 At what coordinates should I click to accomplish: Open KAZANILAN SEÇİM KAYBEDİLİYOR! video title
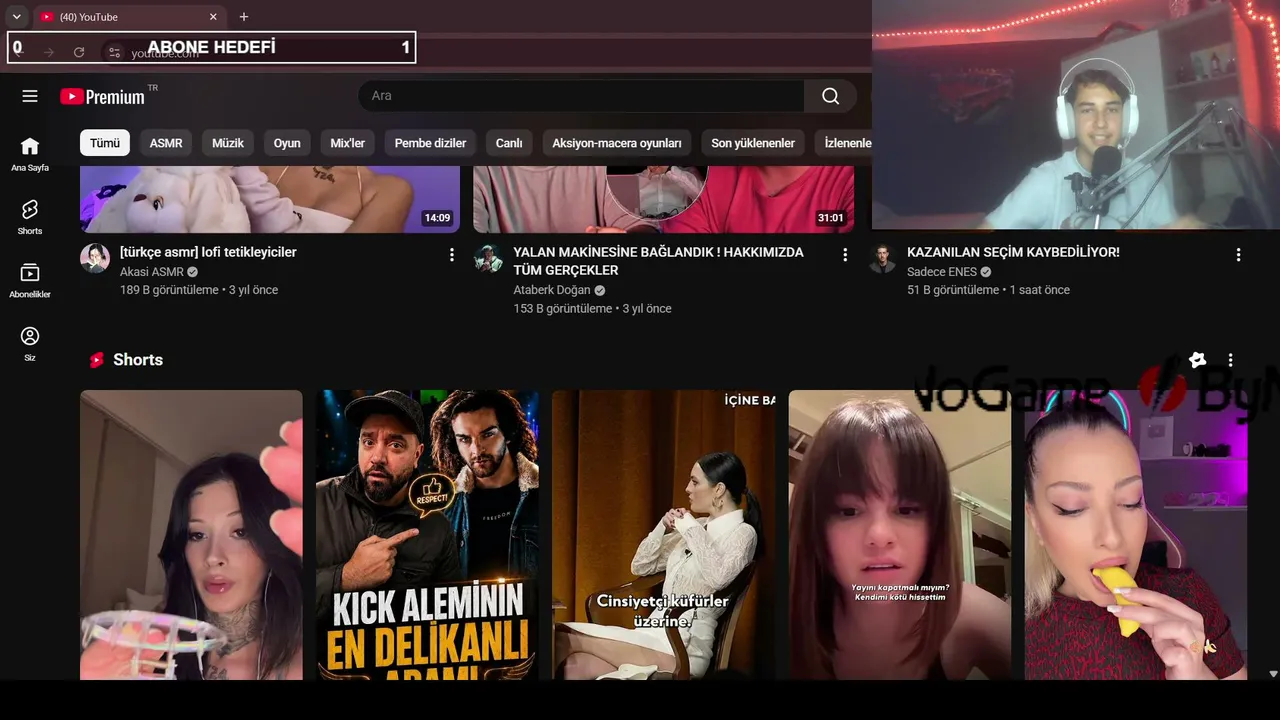[1013, 252]
